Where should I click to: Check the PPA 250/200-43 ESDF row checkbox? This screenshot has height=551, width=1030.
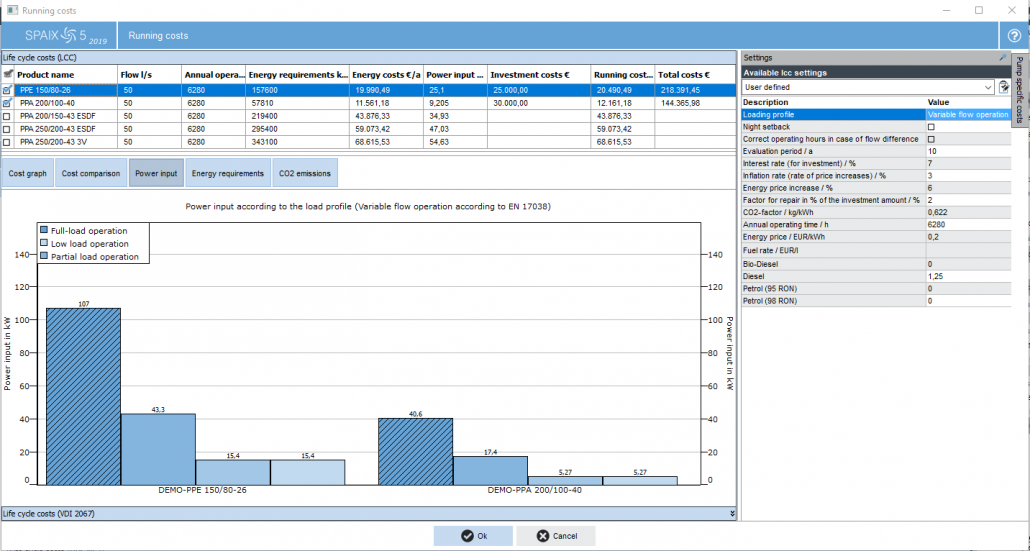[x=7, y=129]
